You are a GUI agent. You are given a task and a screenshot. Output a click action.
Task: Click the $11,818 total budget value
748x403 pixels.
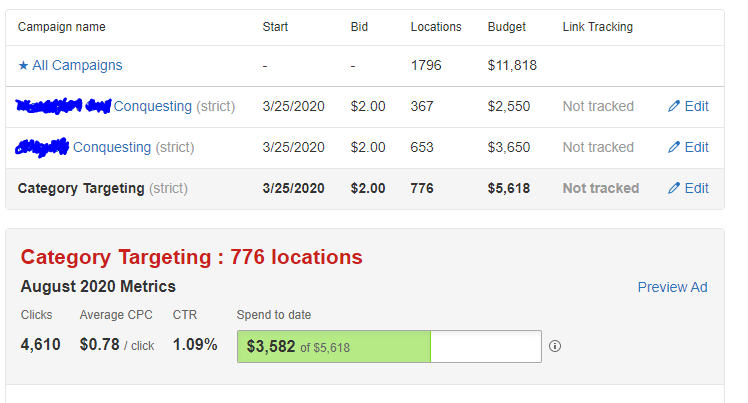(x=512, y=65)
